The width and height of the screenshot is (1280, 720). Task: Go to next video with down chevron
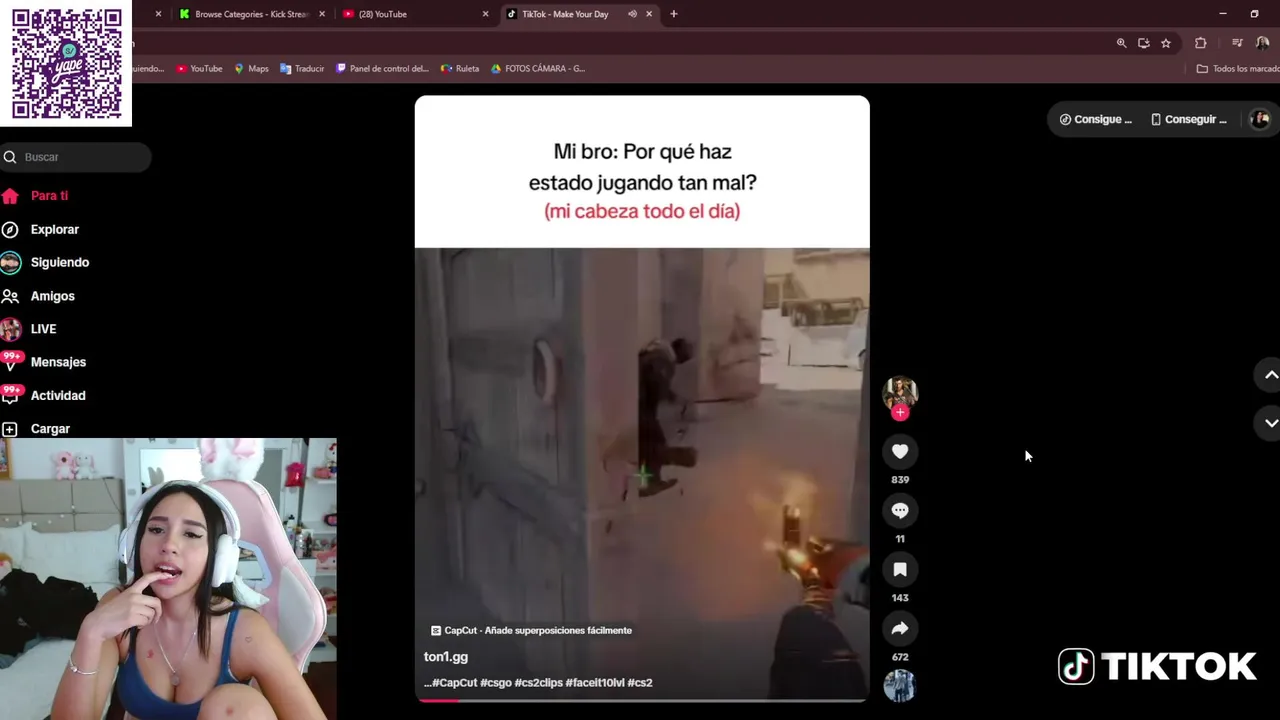pyautogui.click(x=1271, y=423)
